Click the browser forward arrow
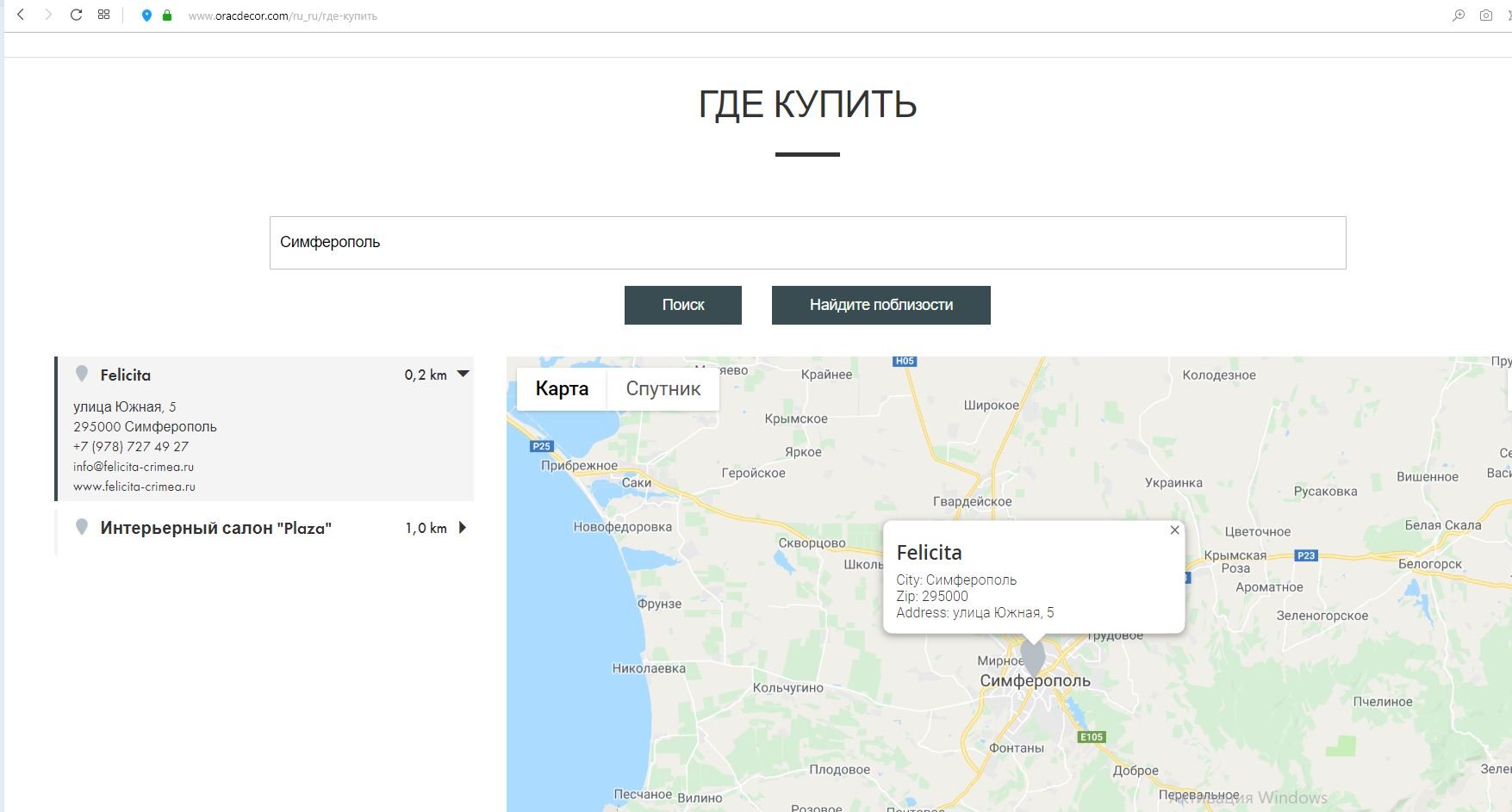 (48, 15)
